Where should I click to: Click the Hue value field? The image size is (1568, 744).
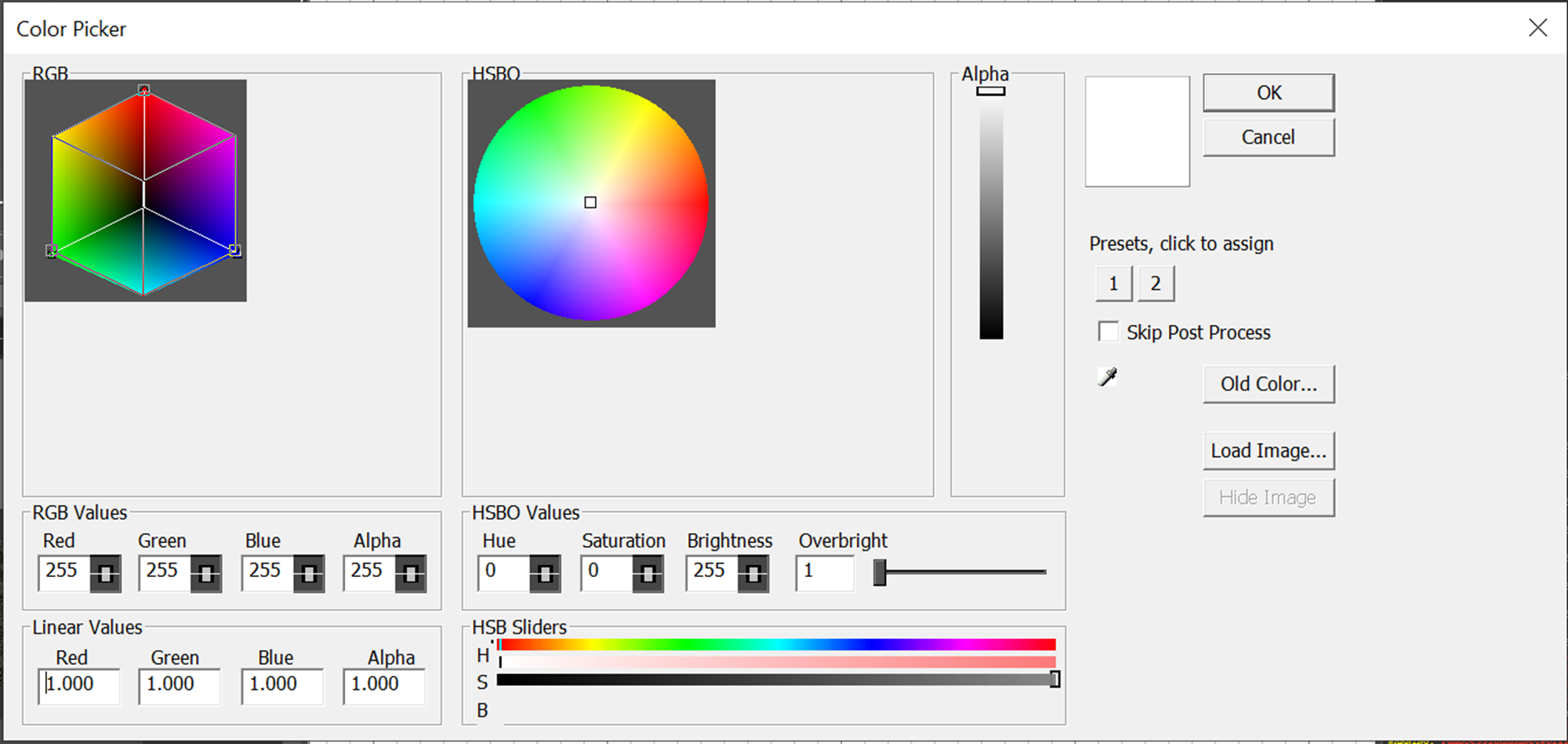(503, 574)
